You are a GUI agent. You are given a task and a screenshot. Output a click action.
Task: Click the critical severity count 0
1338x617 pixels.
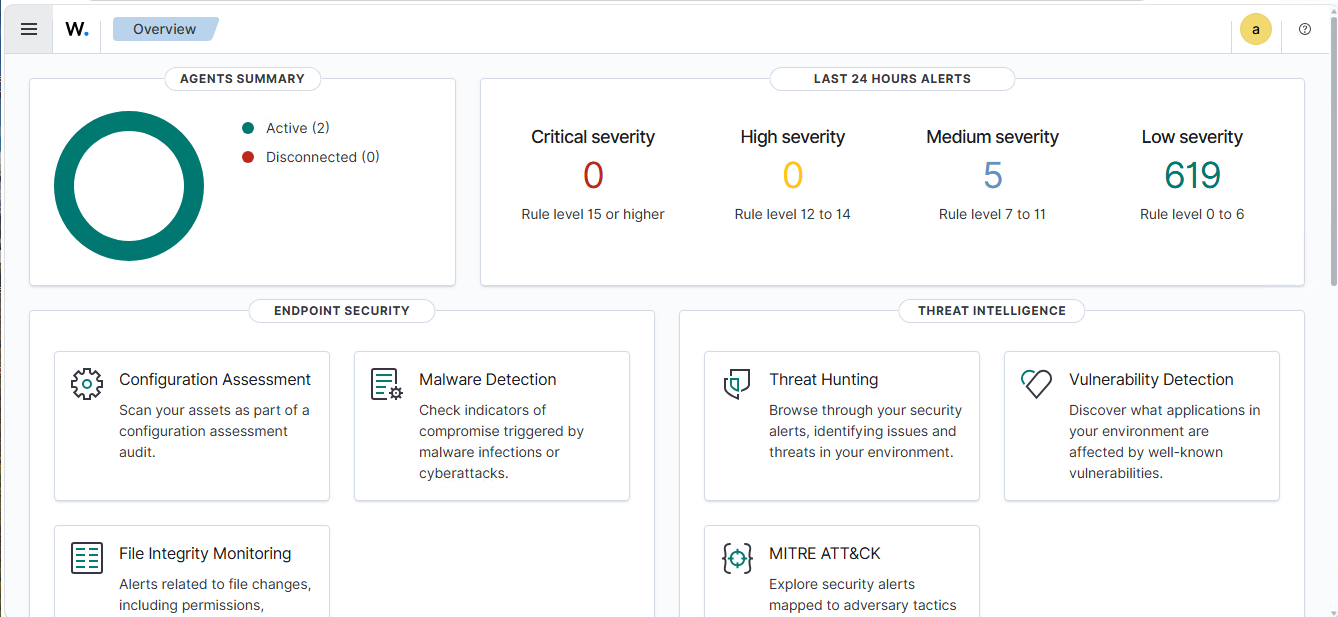[x=593, y=176]
